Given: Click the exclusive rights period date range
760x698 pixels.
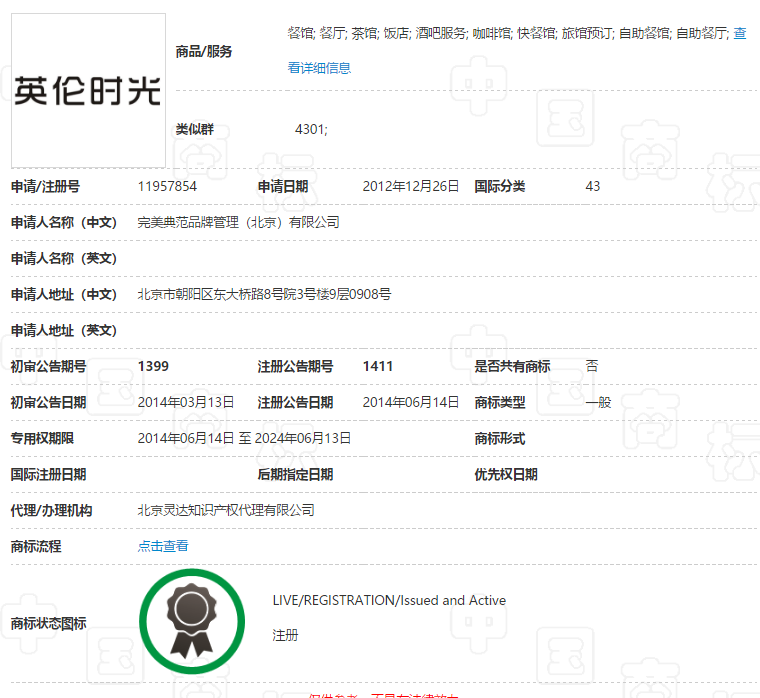Looking at the screenshot, I should coord(244,438).
